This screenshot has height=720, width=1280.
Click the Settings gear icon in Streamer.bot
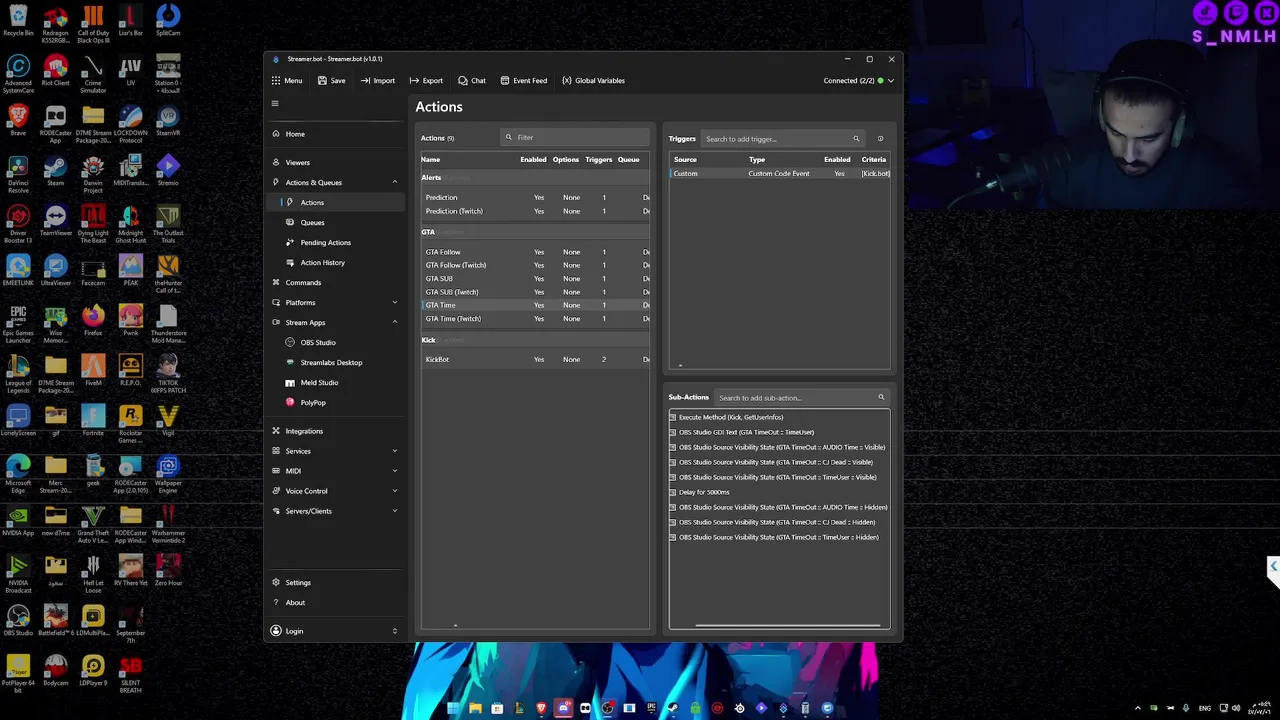[276, 582]
